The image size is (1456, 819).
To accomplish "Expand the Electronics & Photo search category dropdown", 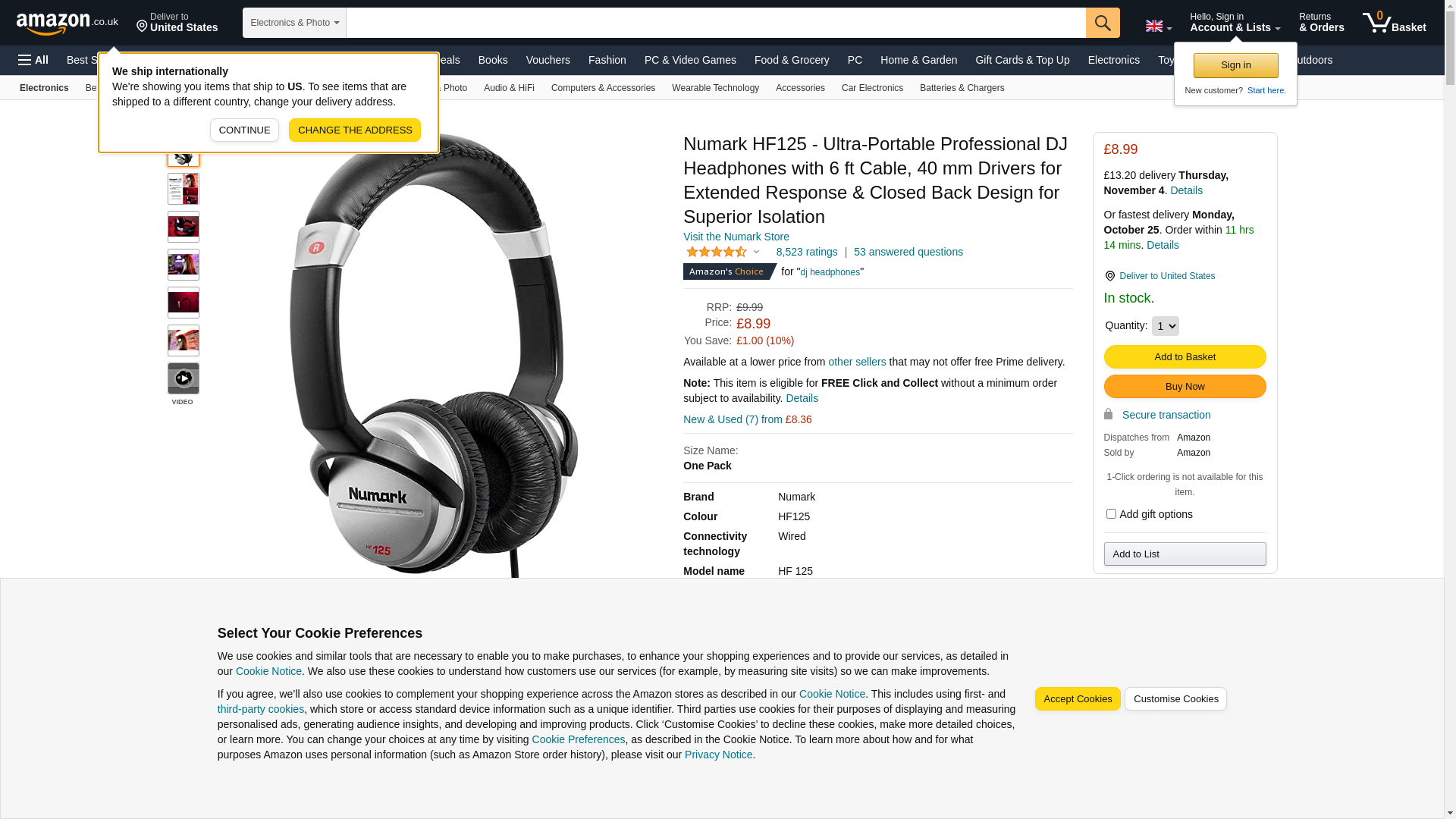I will pos(294,23).
